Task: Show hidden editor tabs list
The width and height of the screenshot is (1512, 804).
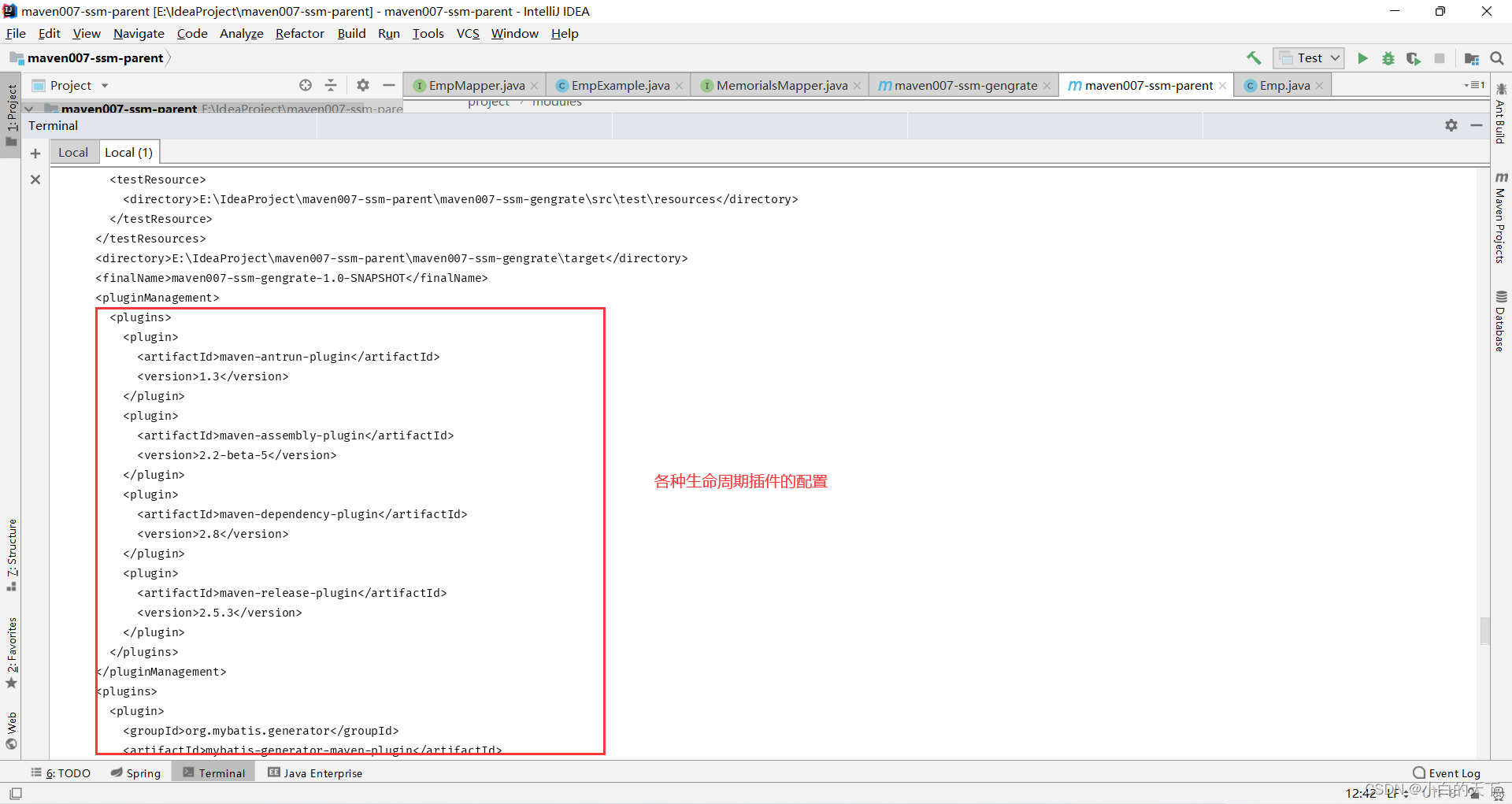Action: pos(1474,85)
